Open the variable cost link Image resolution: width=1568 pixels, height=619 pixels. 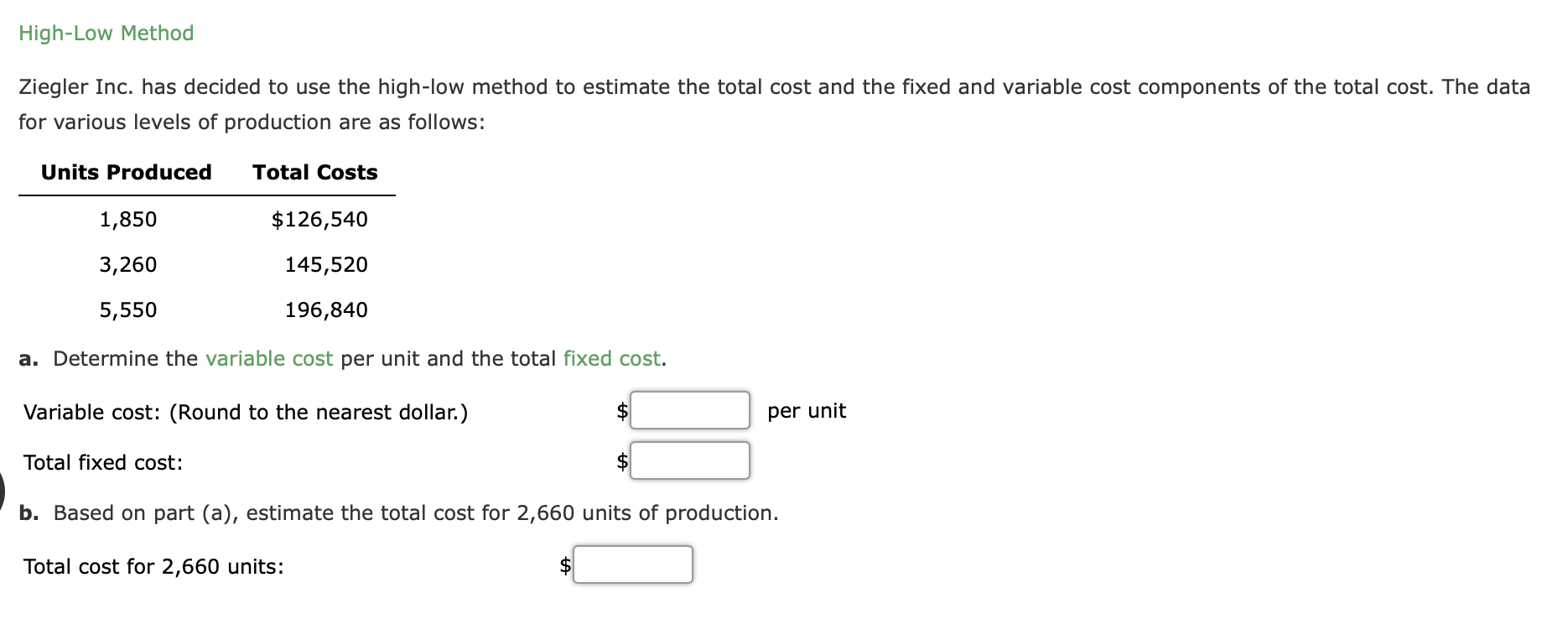(x=268, y=358)
